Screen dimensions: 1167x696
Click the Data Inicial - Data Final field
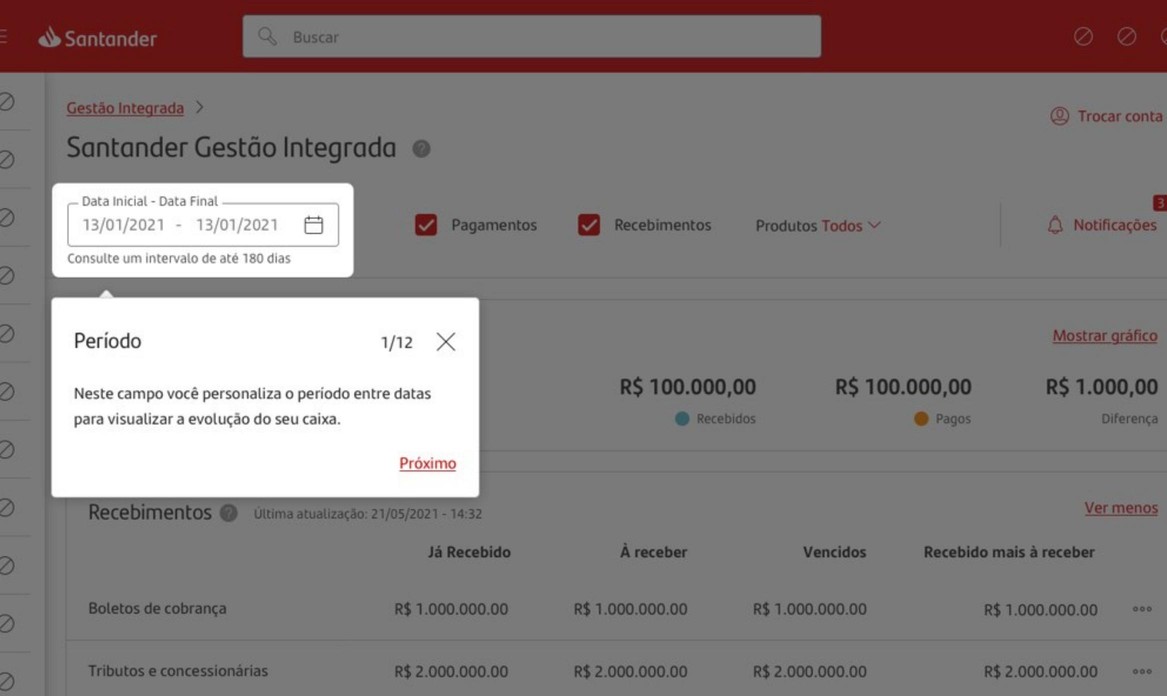coord(202,225)
